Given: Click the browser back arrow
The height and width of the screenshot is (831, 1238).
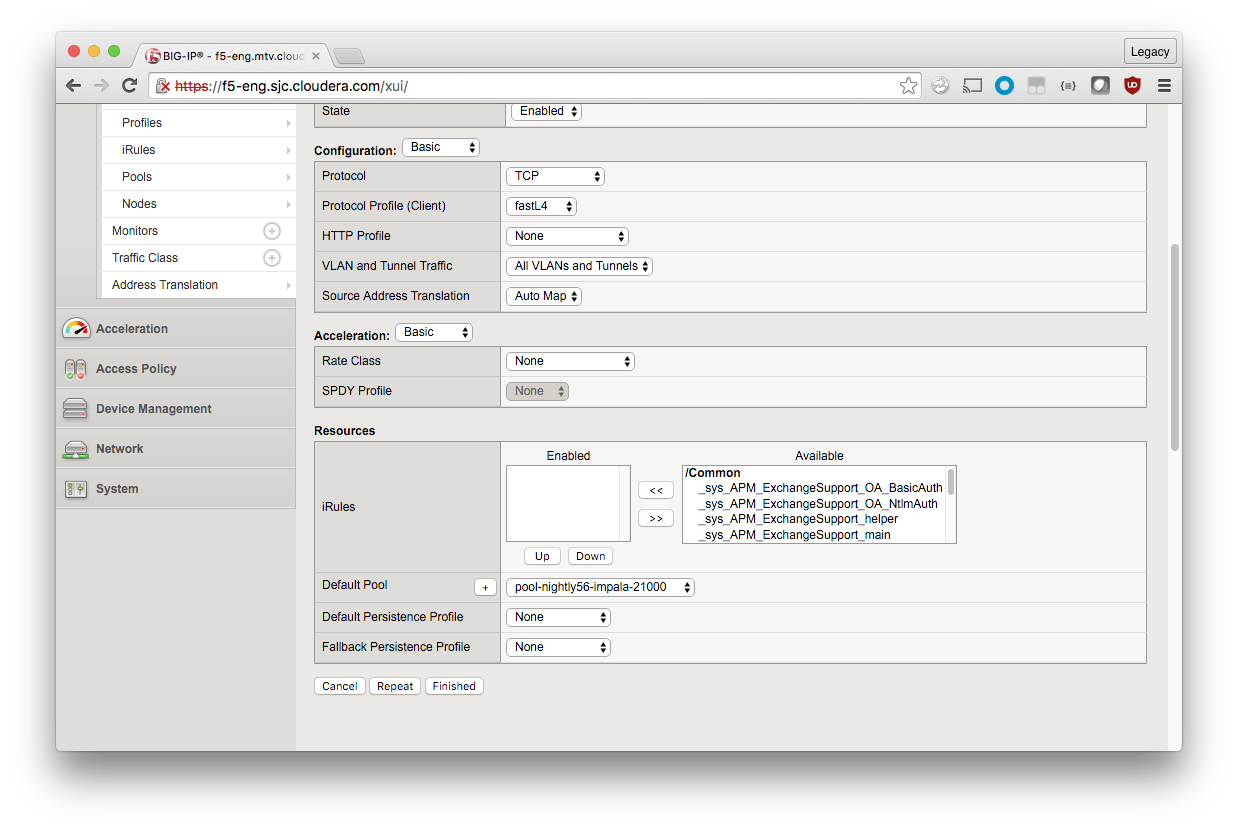Looking at the screenshot, I should (x=73, y=86).
